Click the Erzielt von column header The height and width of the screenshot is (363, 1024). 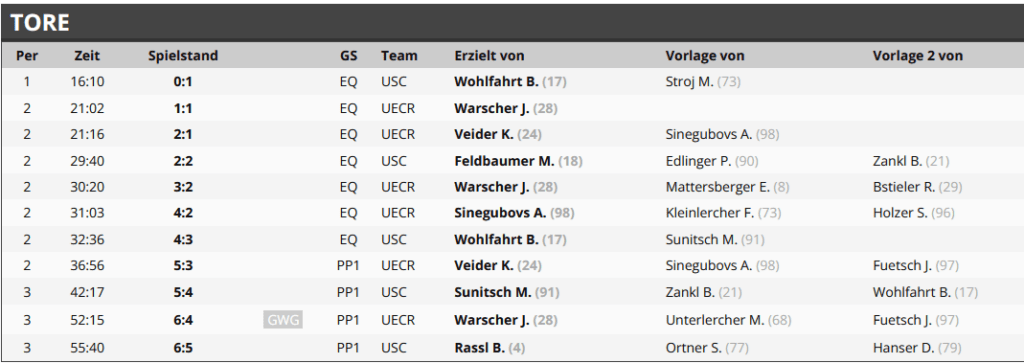pos(489,55)
